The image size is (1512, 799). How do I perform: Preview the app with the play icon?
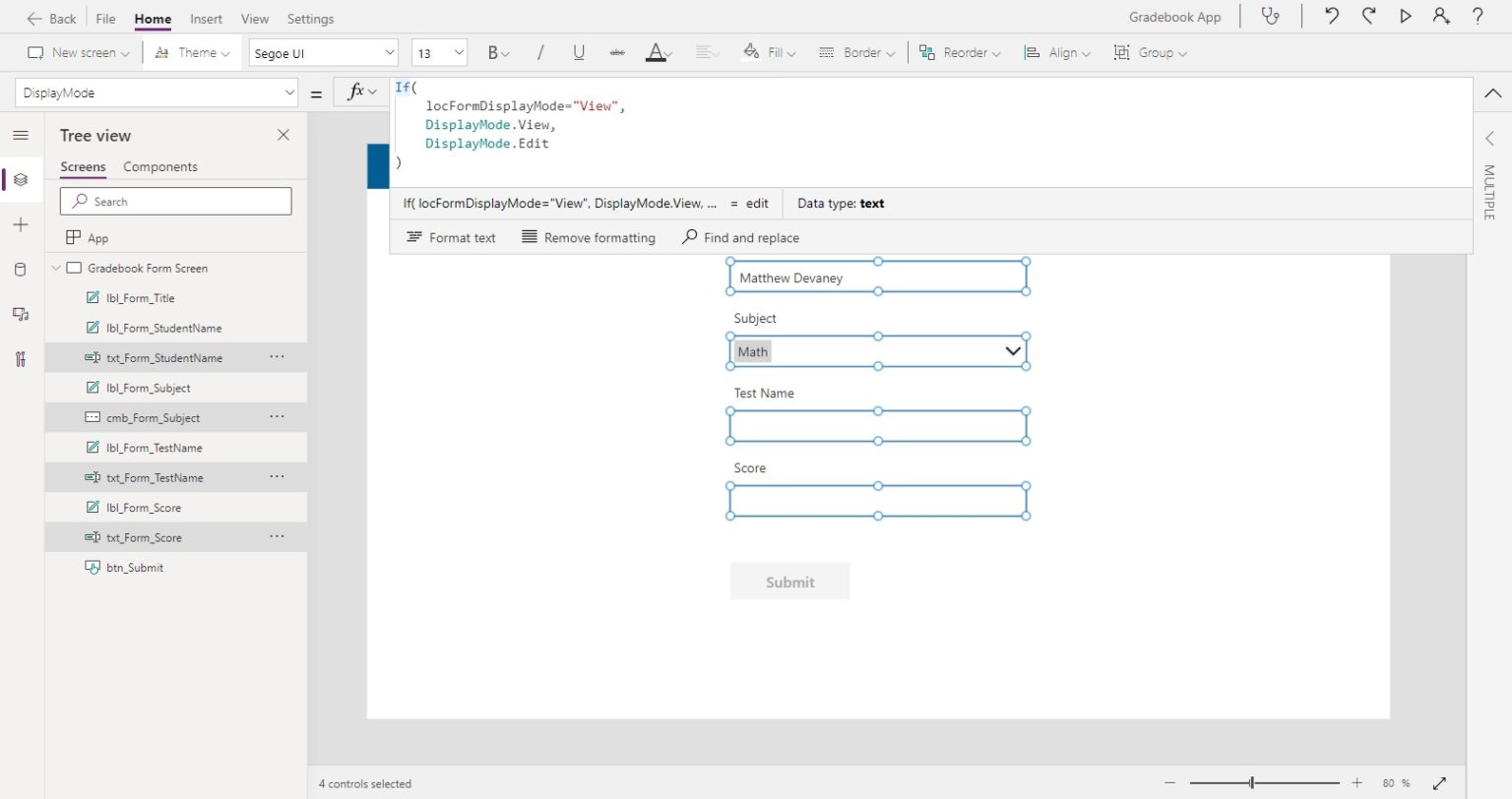tap(1406, 17)
